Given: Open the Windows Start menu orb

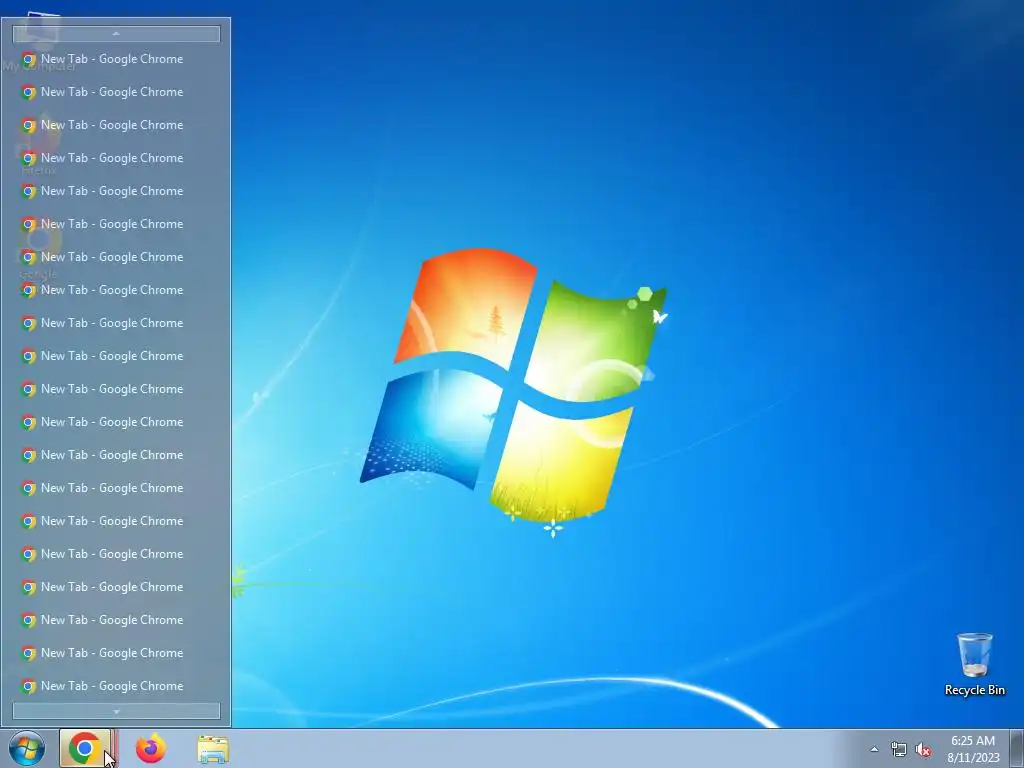Looking at the screenshot, I should click(27, 748).
